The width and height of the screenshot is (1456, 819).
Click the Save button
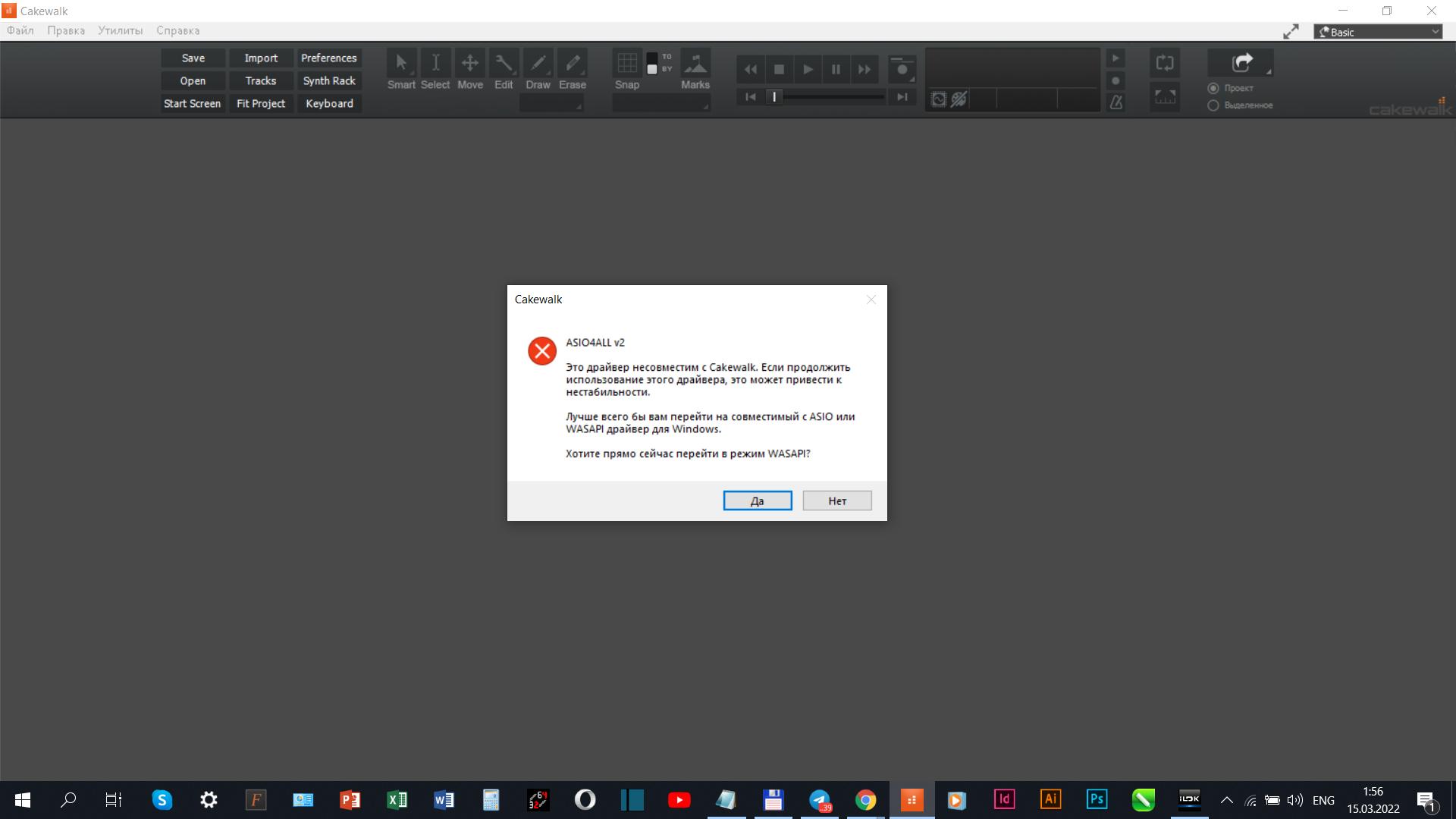click(193, 58)
